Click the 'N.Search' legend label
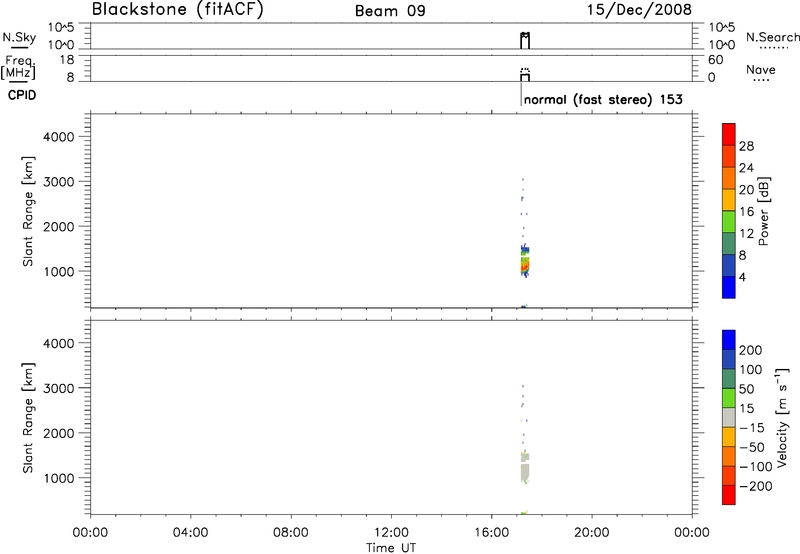The image size is (800, 554). [x=772, y=37]
